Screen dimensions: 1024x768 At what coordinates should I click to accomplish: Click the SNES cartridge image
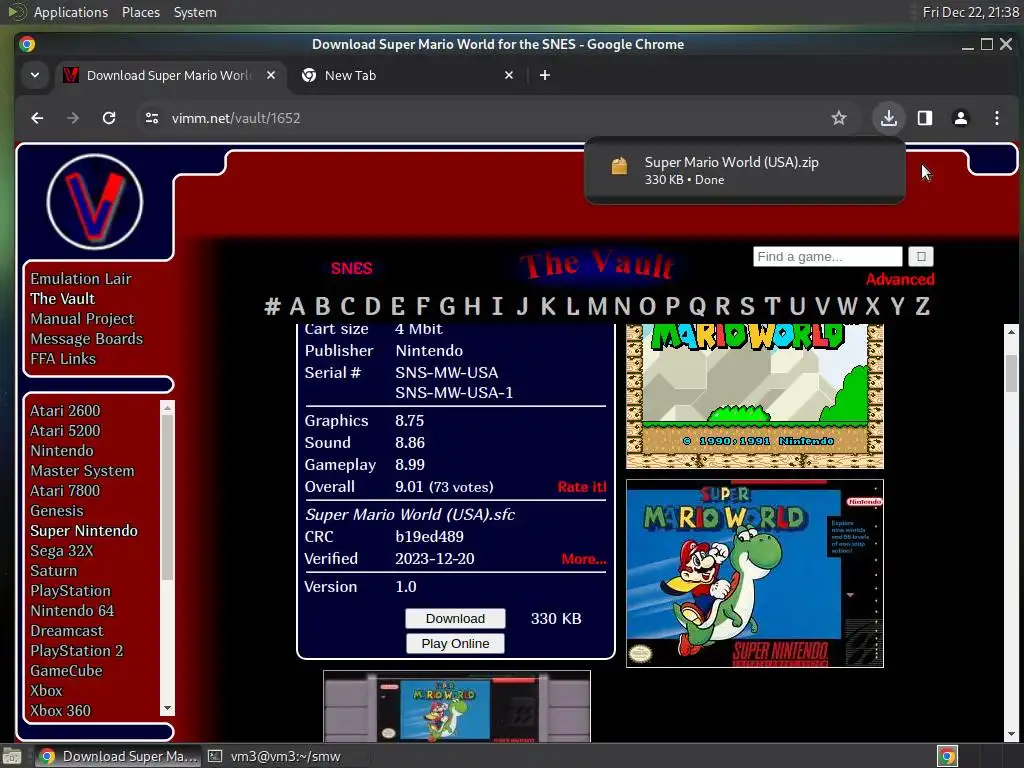point(456,706)
